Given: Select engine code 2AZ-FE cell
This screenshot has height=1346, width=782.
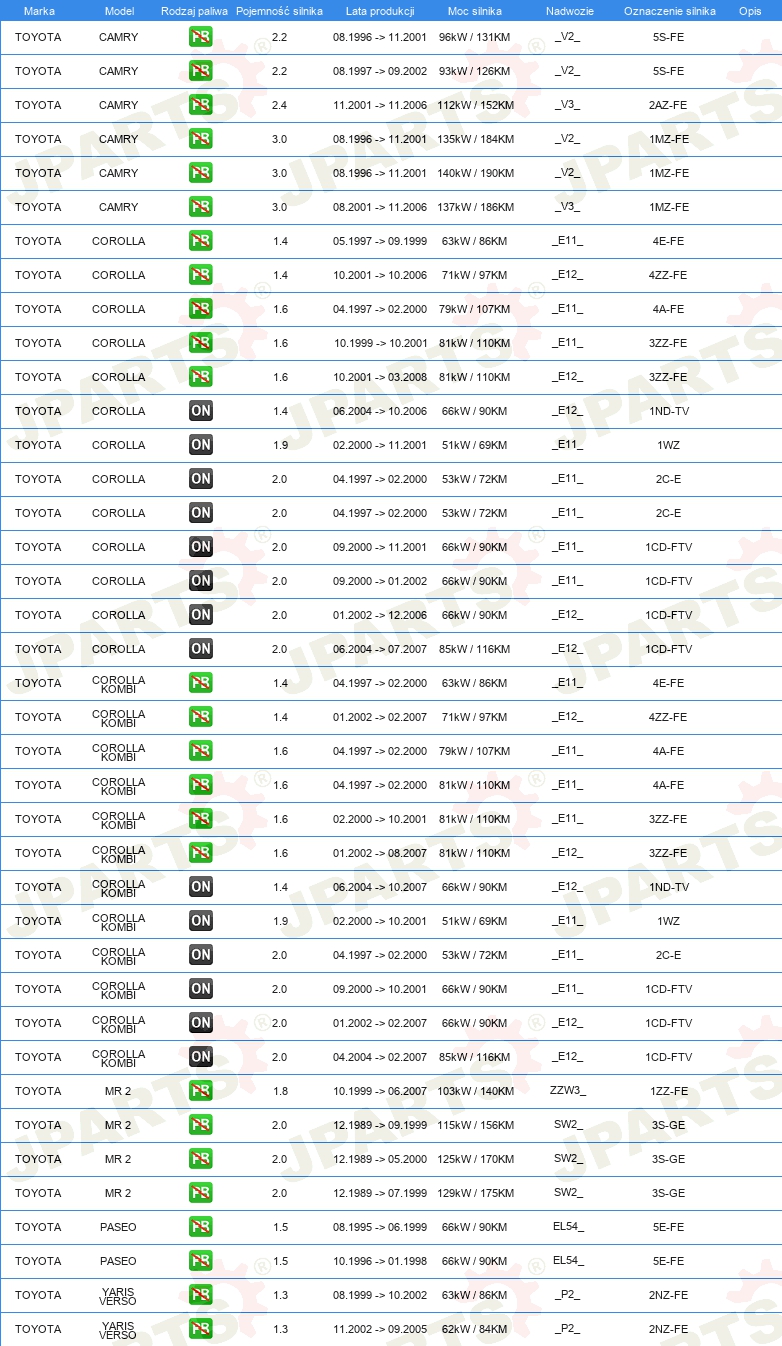Looking at the screenshot, I should 668,105.
